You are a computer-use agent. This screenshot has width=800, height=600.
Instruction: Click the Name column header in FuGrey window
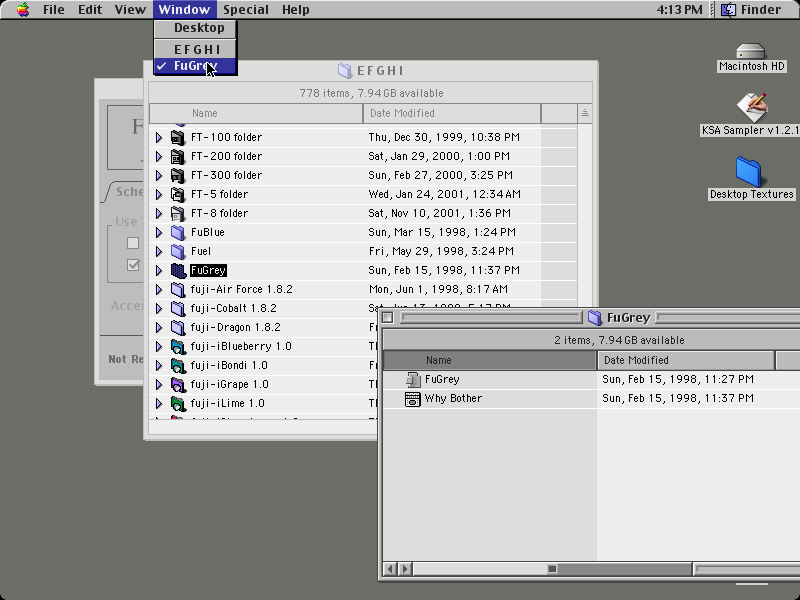click(490, 360)
